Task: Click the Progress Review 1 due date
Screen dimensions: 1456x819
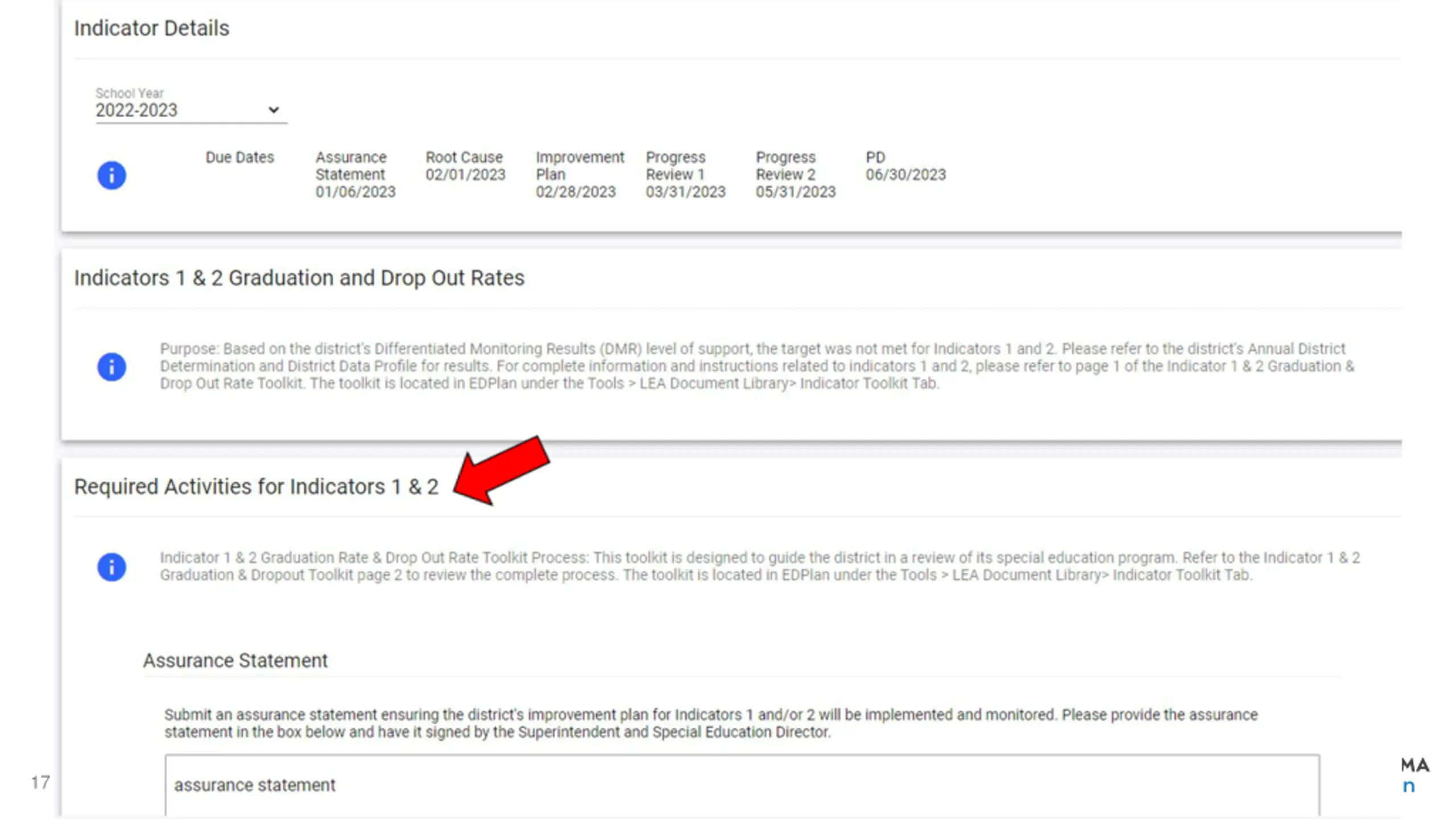Action: click(685, 192)
